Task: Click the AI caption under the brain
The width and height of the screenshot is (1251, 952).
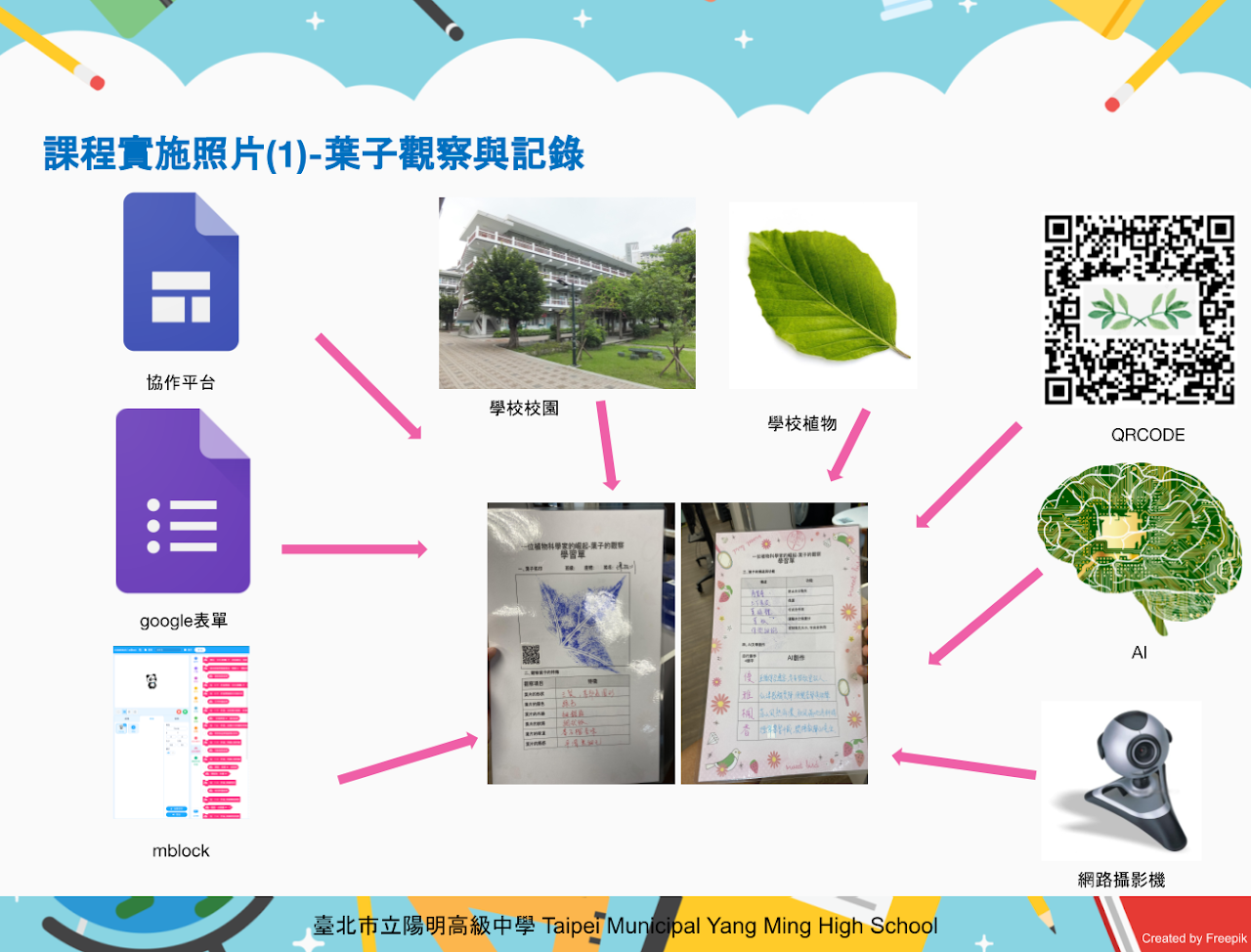Action: 1139,653
